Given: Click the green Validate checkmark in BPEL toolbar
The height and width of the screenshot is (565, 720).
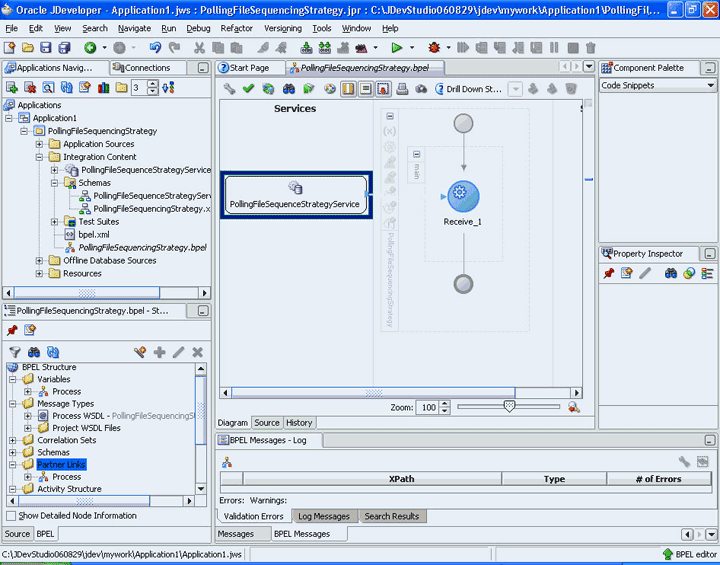Looking at the screenshot, I should click(x=248, y=88).
